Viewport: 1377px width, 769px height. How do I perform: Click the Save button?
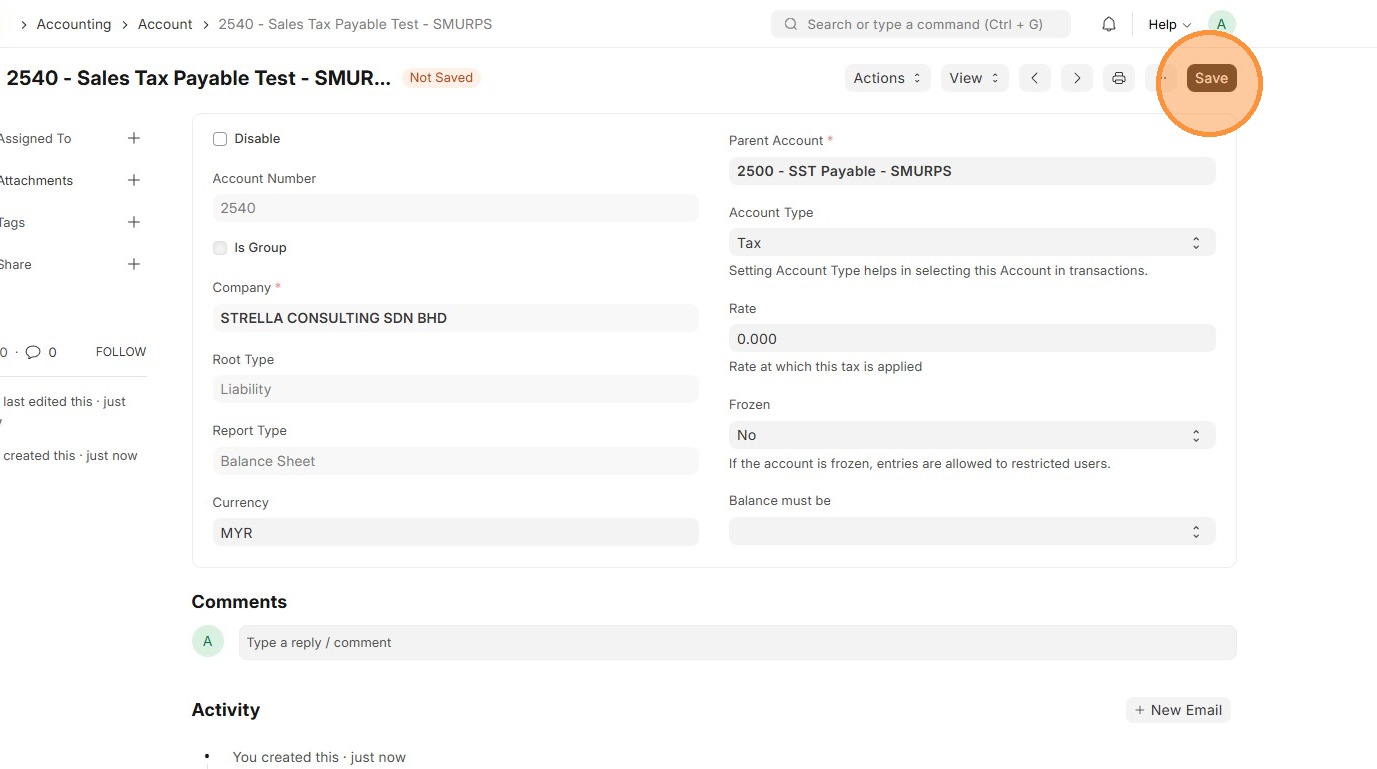tap(1211, 78)
